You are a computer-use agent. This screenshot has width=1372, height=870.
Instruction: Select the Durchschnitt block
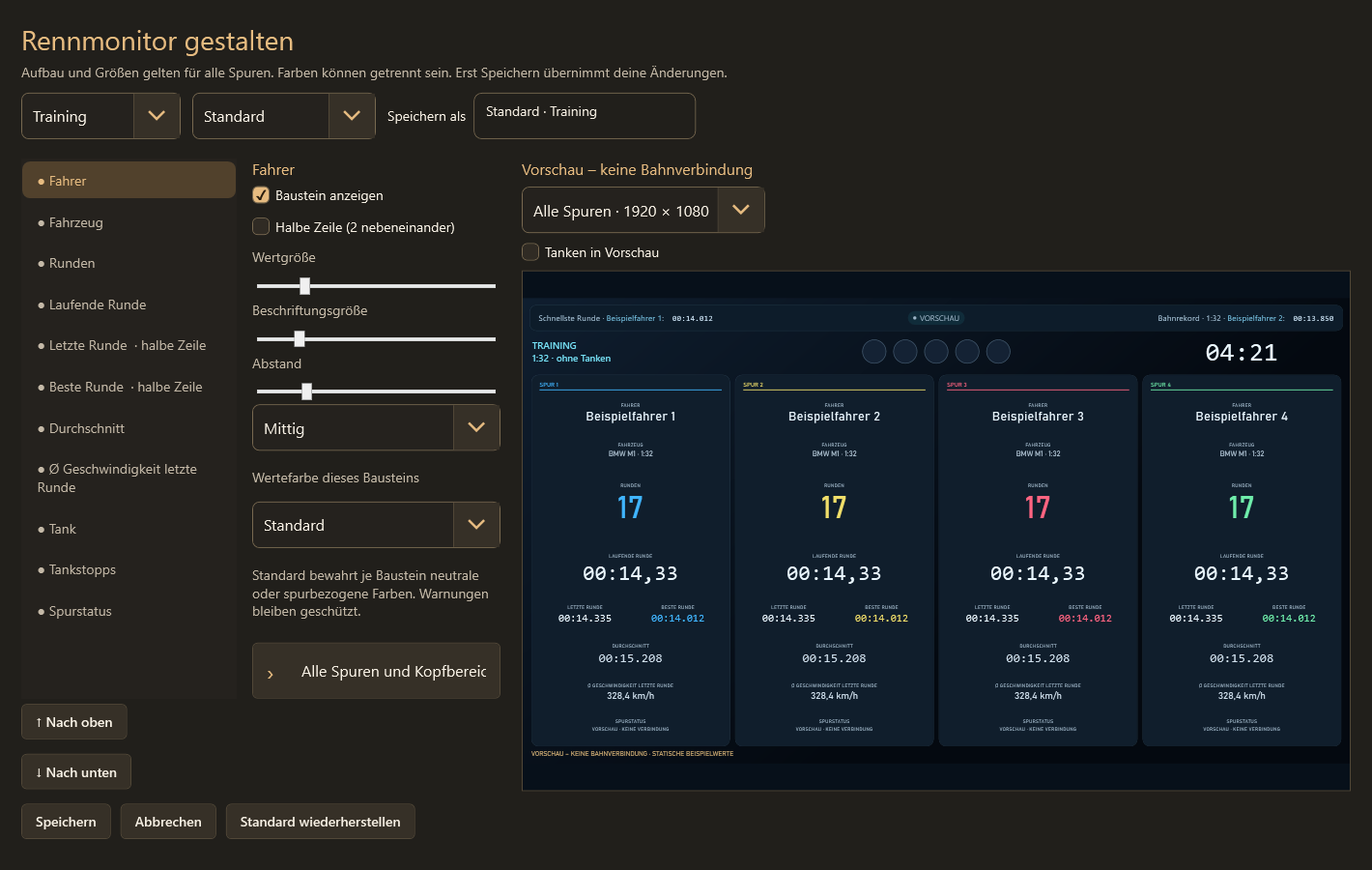click(129, 428)
